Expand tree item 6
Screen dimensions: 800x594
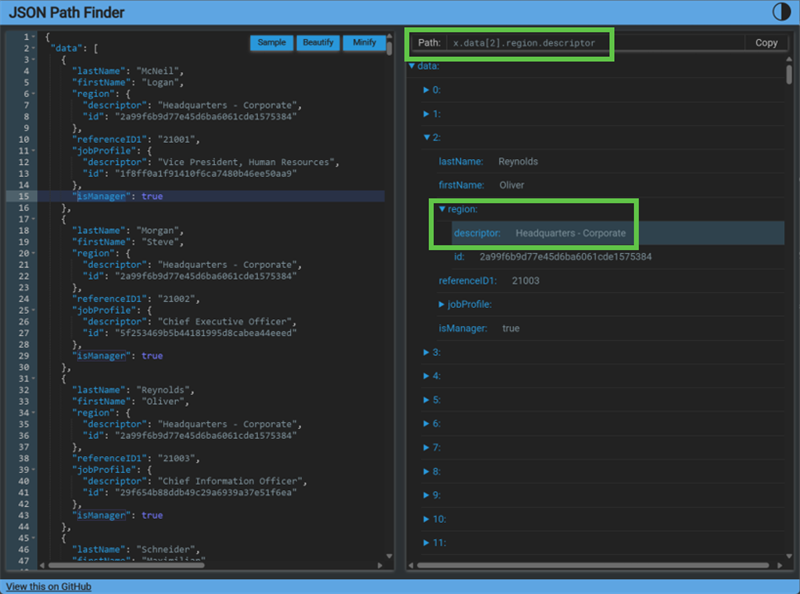coord(426,424)
